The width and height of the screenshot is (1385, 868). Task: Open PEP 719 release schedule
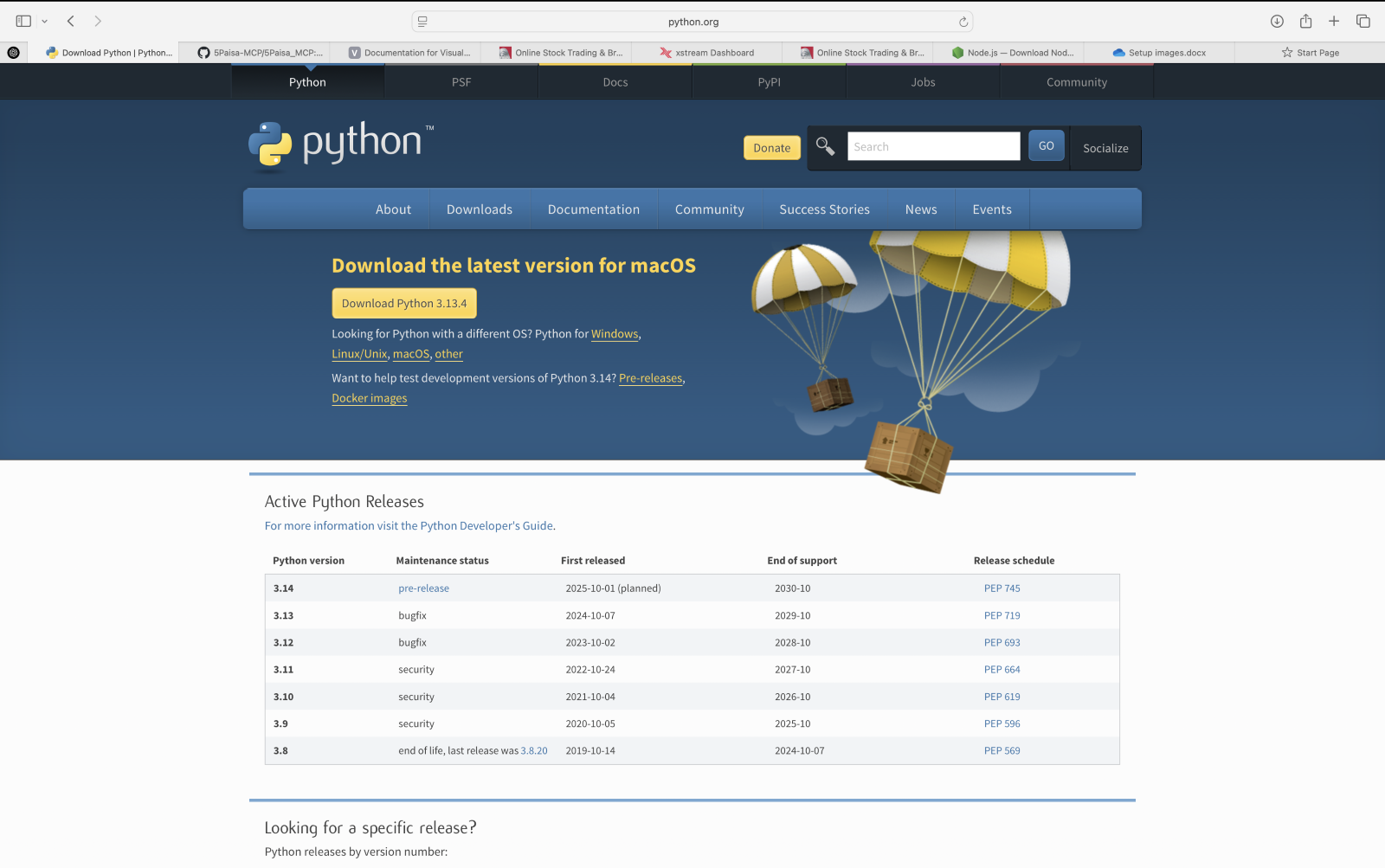pos(1002,616)
